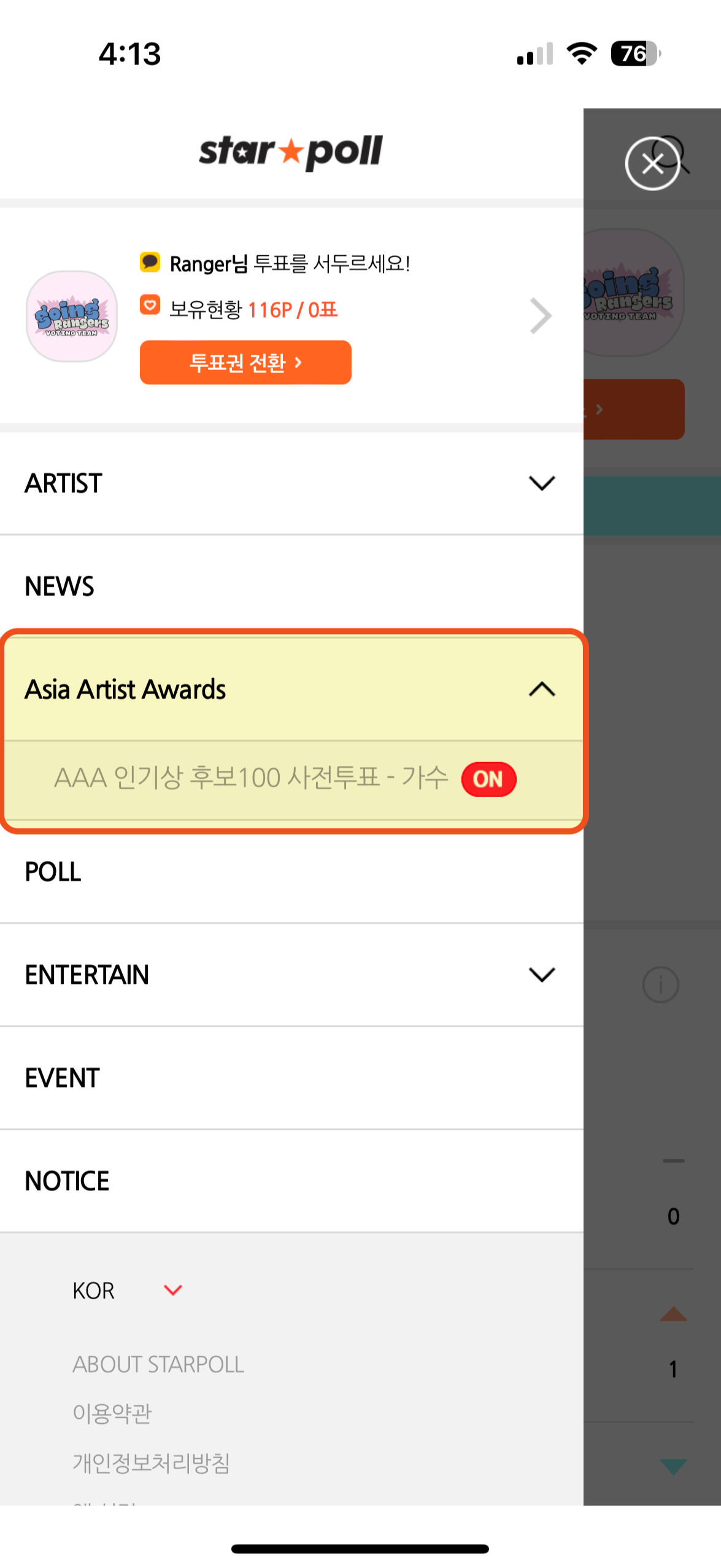
Task: Open the 이용약관 terms link
Action: pos(112,1413)
